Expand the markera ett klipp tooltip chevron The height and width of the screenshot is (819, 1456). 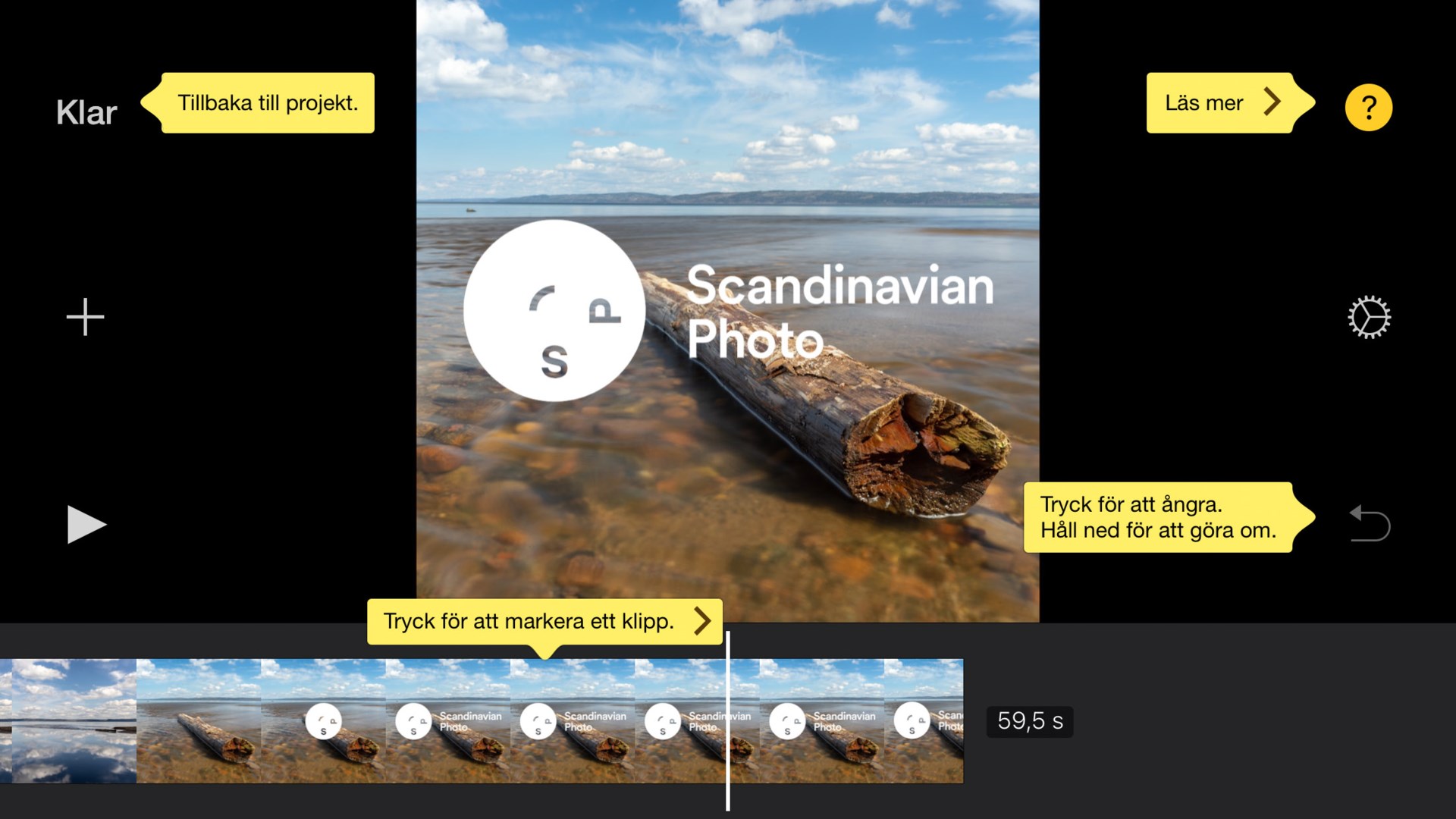(702, 621)
